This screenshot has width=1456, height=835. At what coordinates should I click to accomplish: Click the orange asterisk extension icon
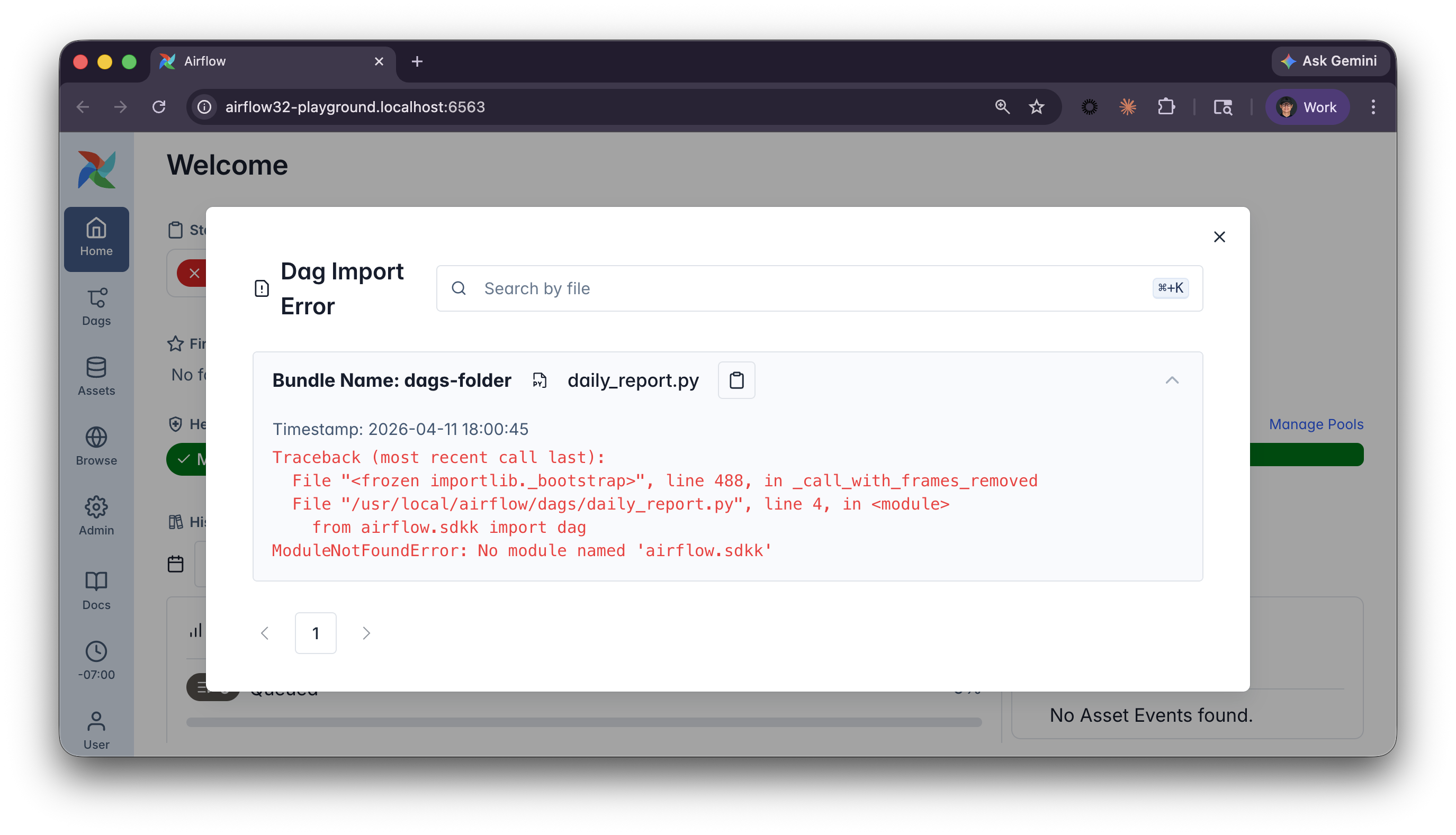click(1127, 107)
